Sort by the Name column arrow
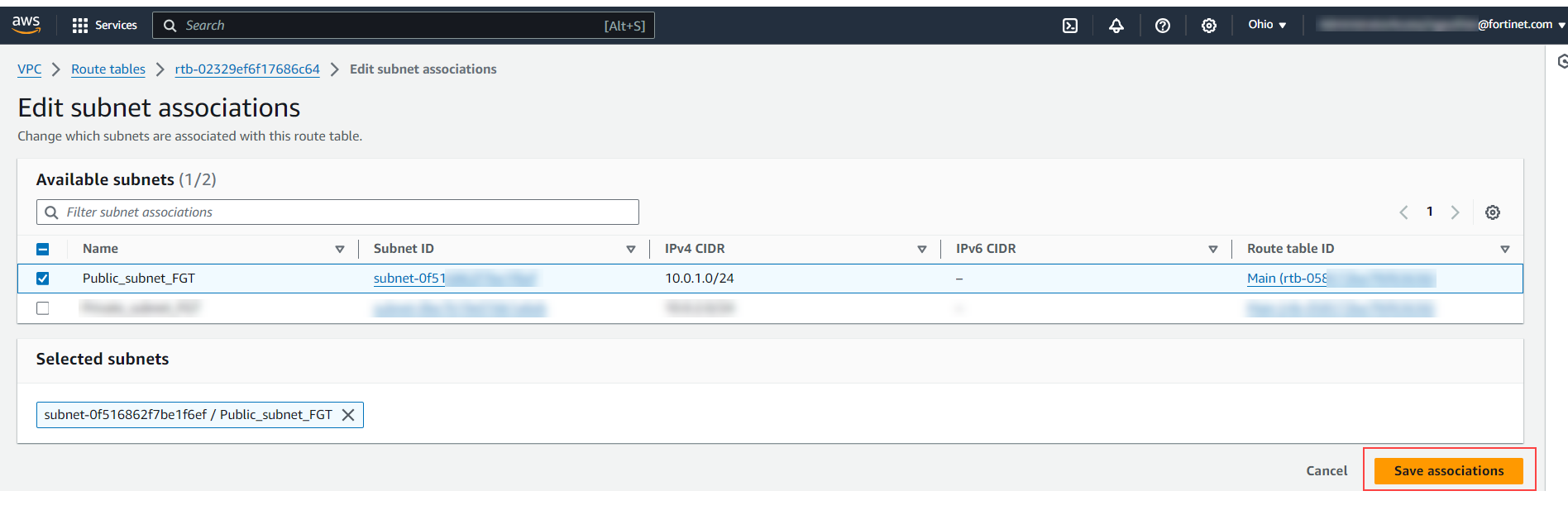1568x510 pixels. point(339,249)
